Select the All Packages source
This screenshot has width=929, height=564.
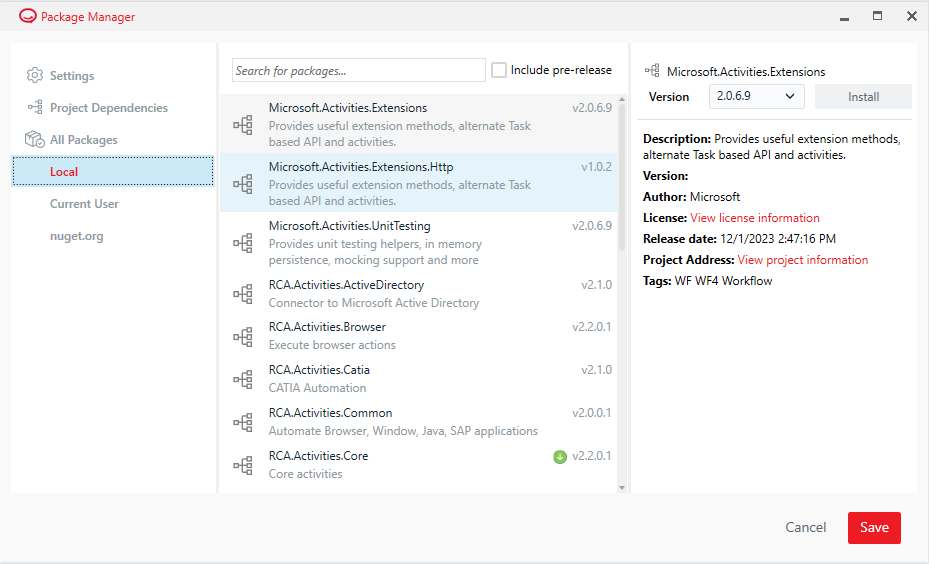tap(84, 140)
